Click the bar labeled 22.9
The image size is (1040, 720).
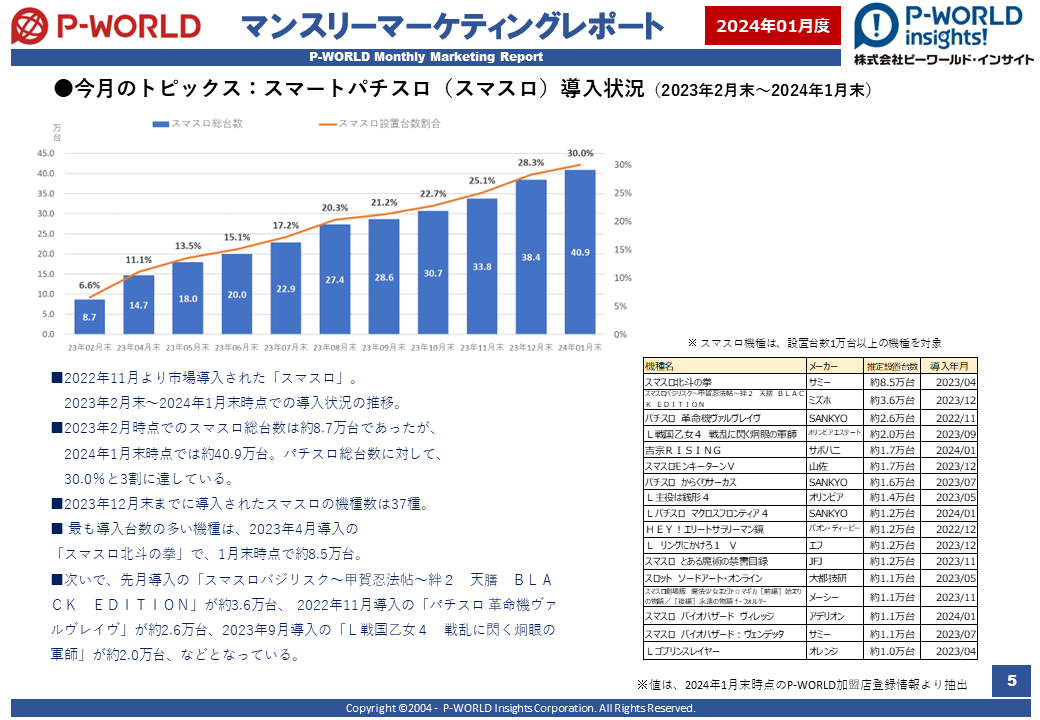[x=286, y=288]
